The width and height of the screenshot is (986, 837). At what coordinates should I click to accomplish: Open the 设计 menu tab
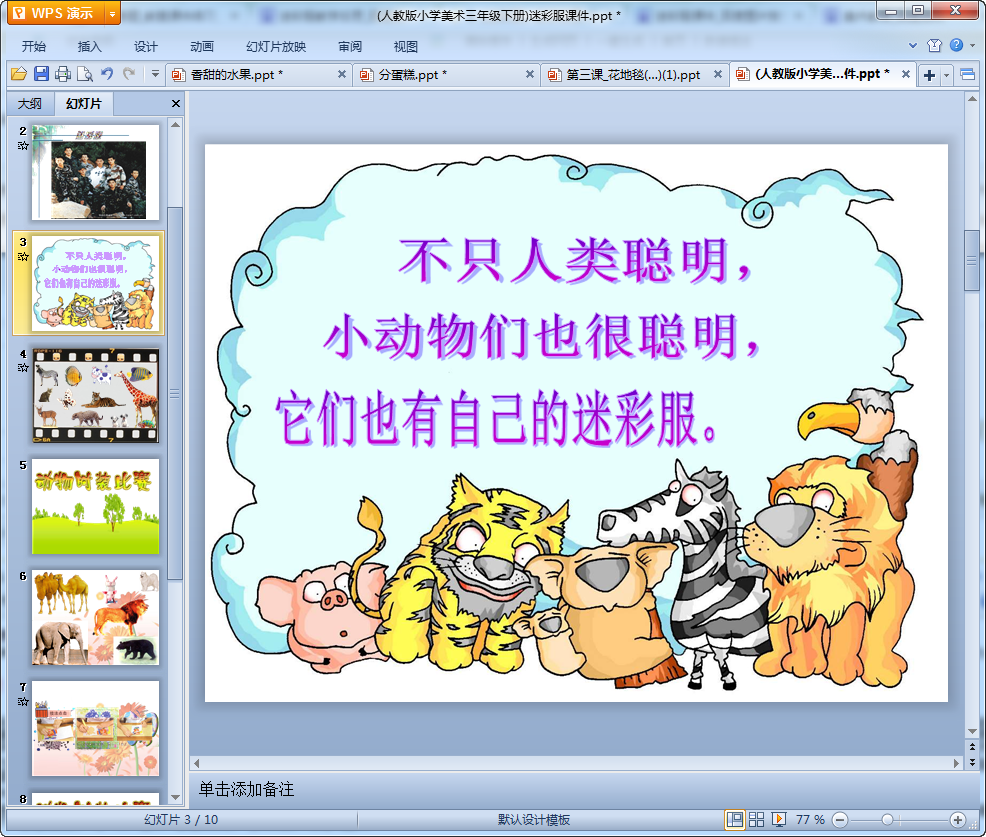[145, 47]
